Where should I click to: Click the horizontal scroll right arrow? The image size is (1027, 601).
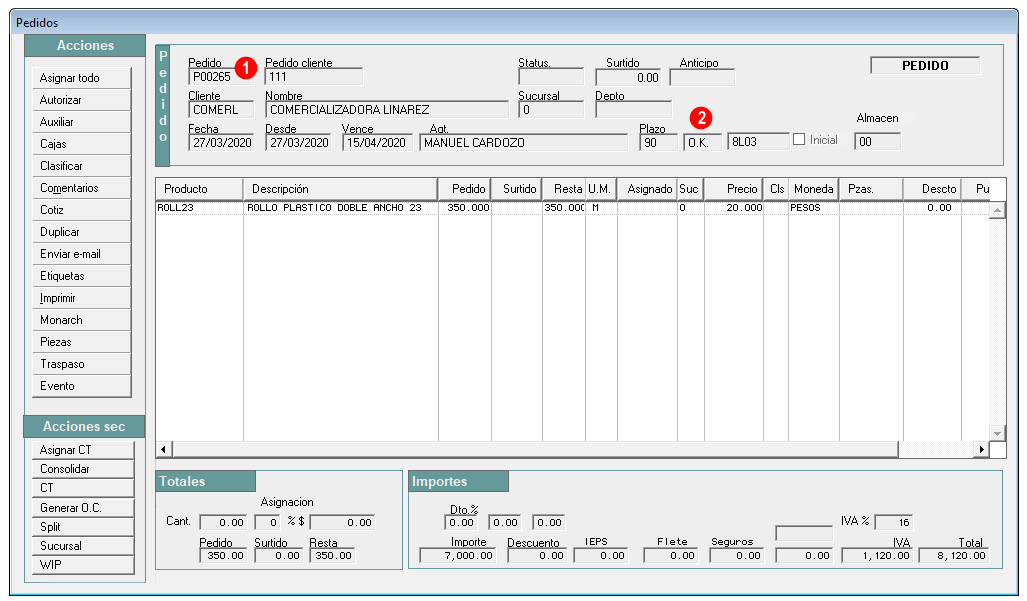[x=981, y=450]
